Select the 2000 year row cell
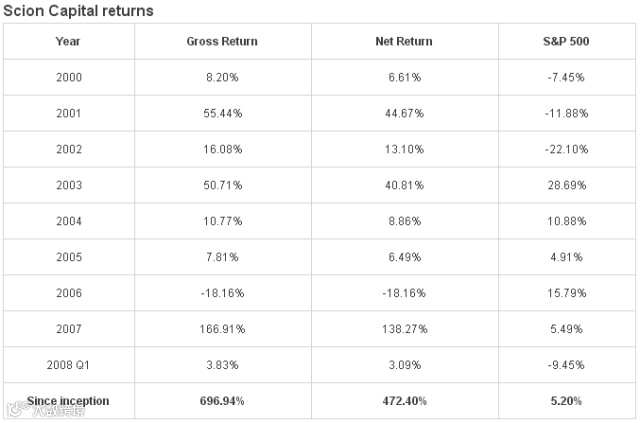Viewport: 640px width, 423px height. [x=69, y=77]
